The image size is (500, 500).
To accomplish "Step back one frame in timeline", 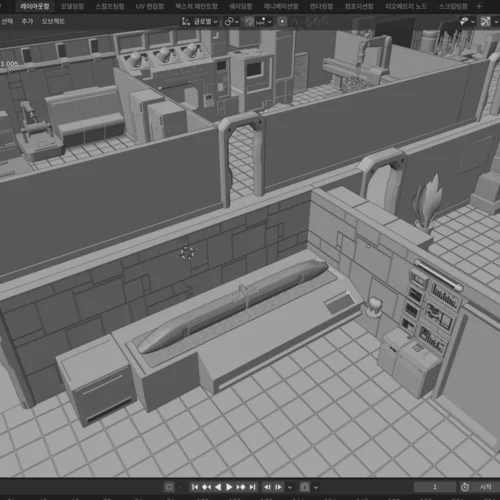I will pyautogui.click(x=267, y=487).
